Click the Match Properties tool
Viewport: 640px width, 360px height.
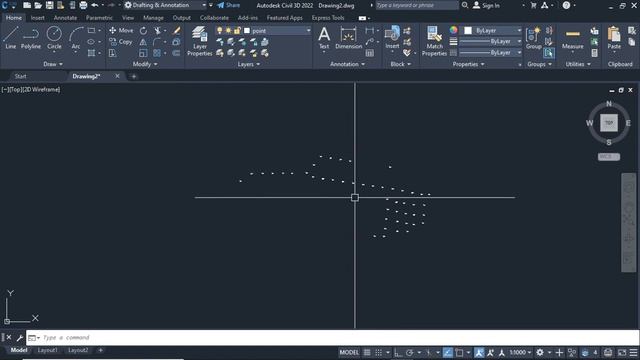[x=434, y=41]
